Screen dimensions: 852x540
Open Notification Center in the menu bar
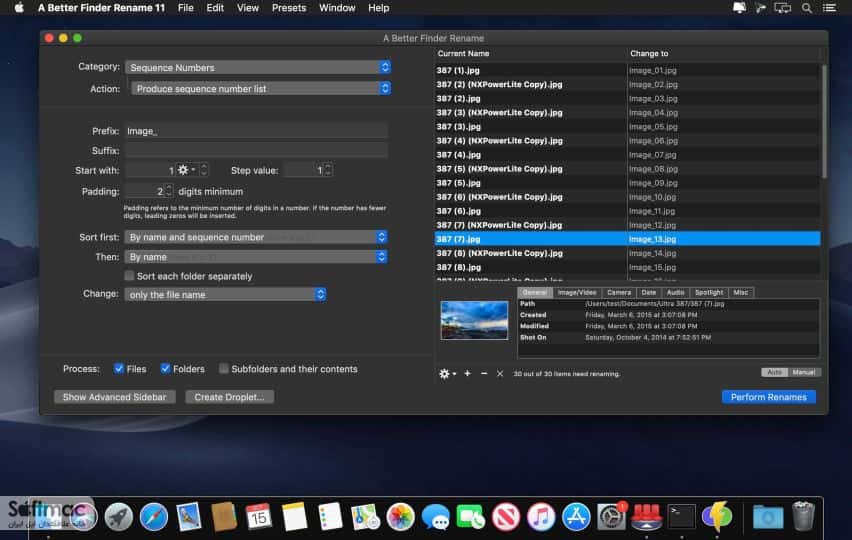coord(829,8)
